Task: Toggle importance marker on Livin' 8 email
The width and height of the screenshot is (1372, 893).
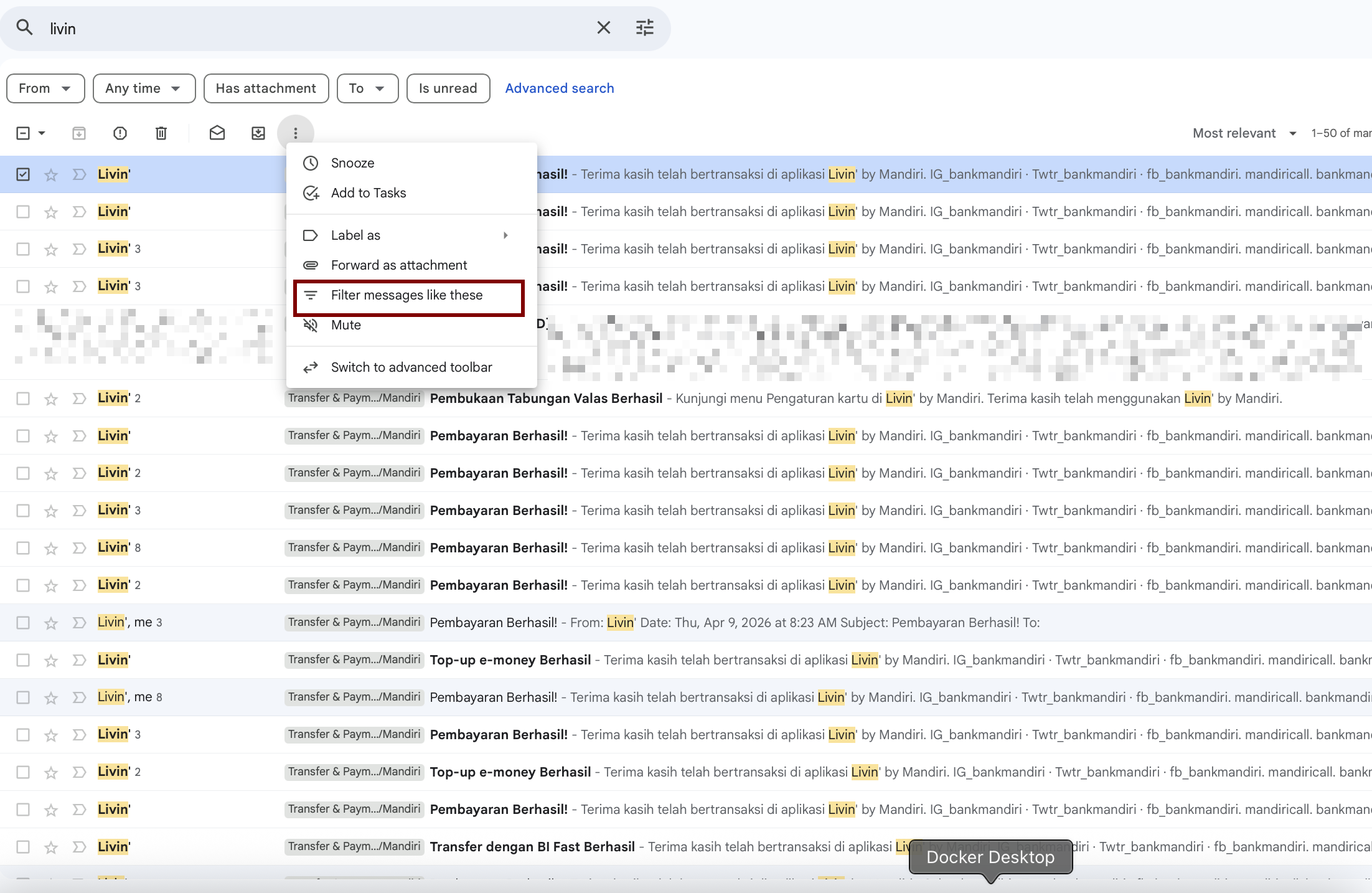Action: [x=79, y=548]
